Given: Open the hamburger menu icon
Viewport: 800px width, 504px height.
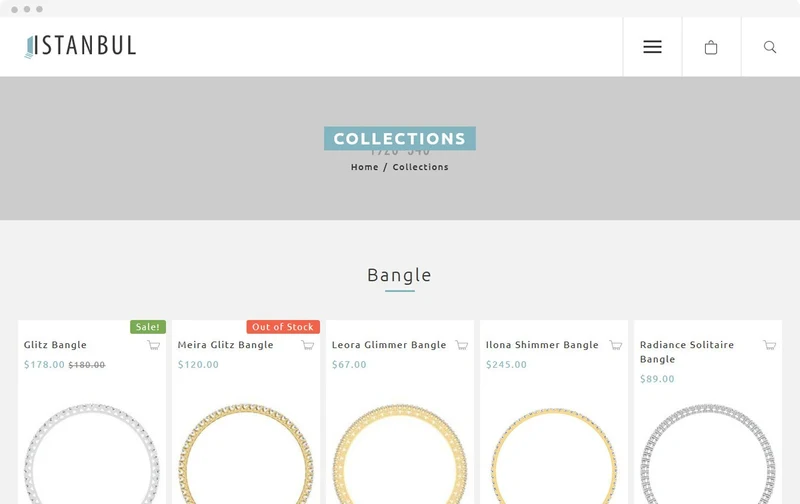Looking at the screenshot, I should pos(652,47).
